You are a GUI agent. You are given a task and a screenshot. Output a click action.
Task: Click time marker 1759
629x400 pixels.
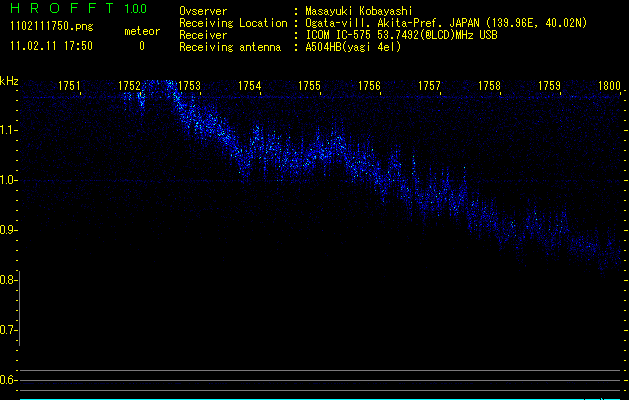click(x=550, y=86)
